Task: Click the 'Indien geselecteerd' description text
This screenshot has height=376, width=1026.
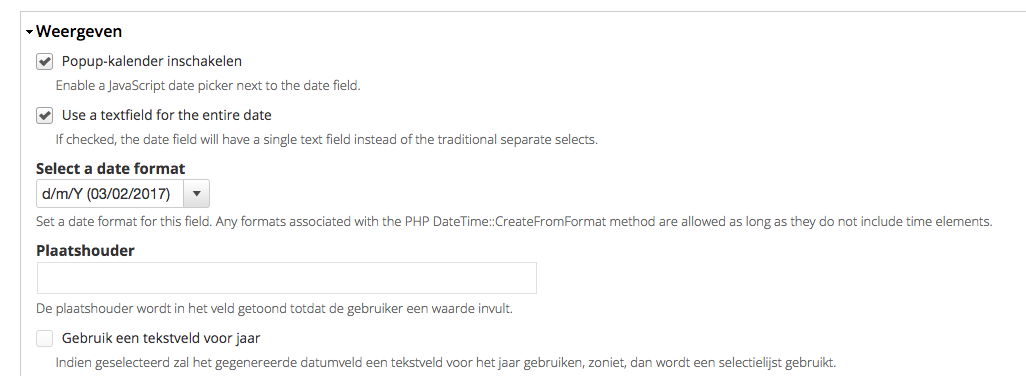Action: 446,362
